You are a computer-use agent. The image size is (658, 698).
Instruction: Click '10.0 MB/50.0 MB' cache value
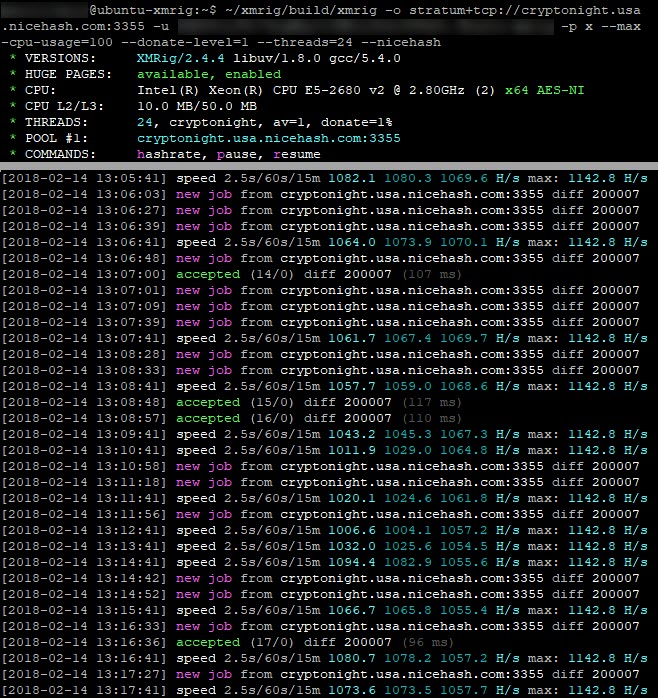tap(197, 106)
